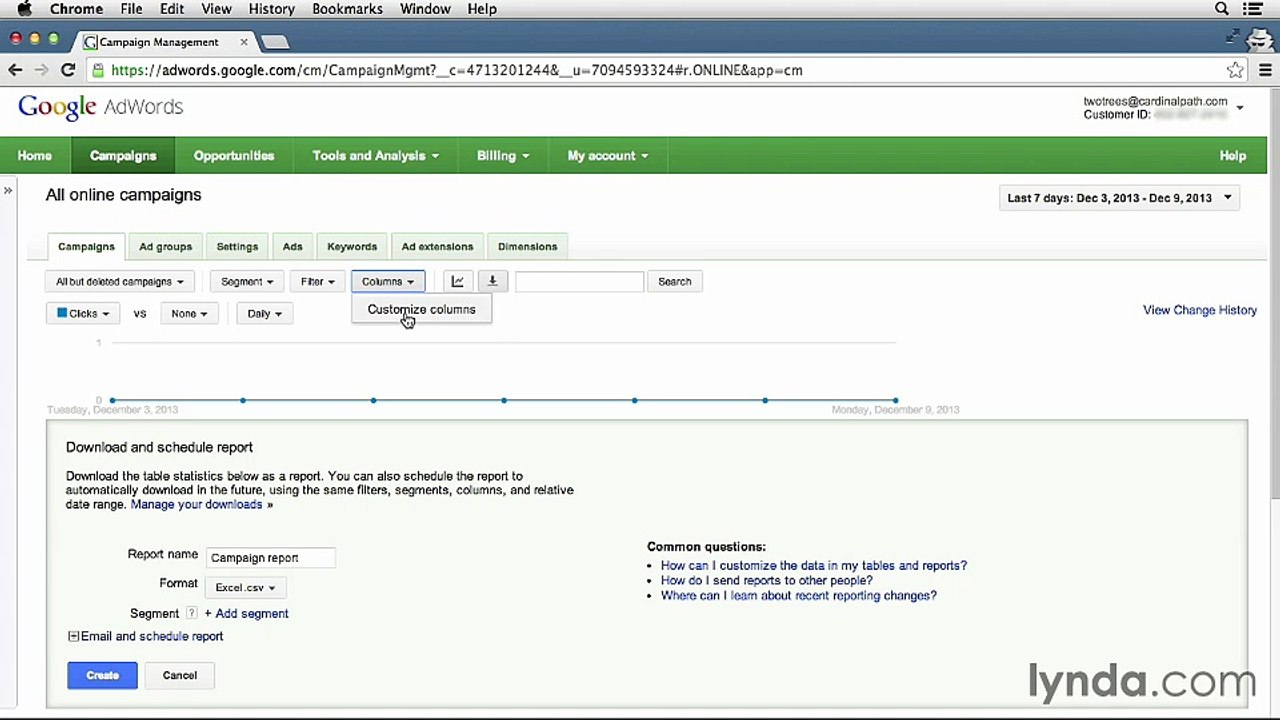Viewport: 1280px width, 720px height.
Task: Toggle the graph chart icon button
Action: click(x=457, y=282)
